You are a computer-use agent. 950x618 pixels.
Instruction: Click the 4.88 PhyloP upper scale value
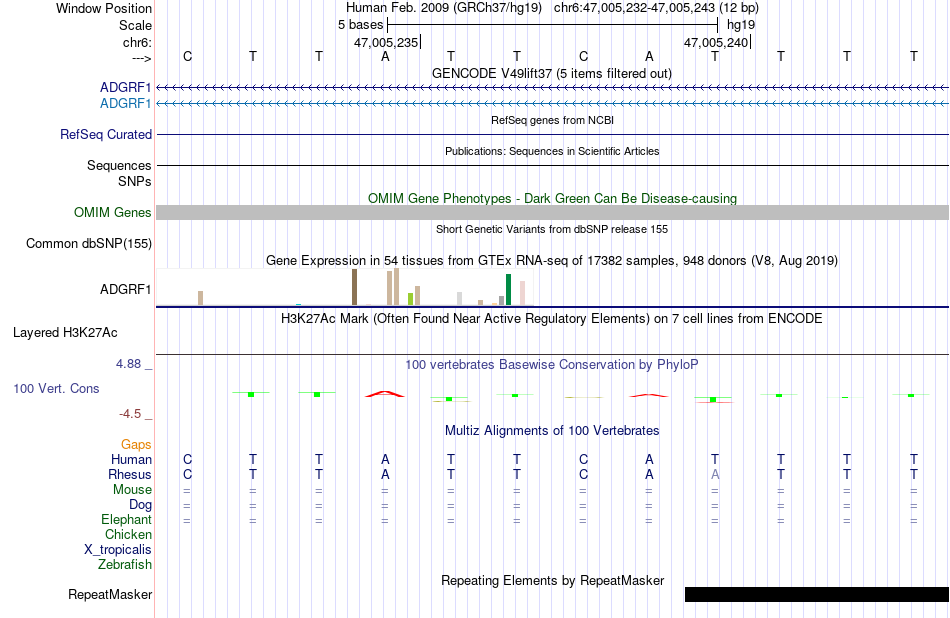[x=128, y=364]
